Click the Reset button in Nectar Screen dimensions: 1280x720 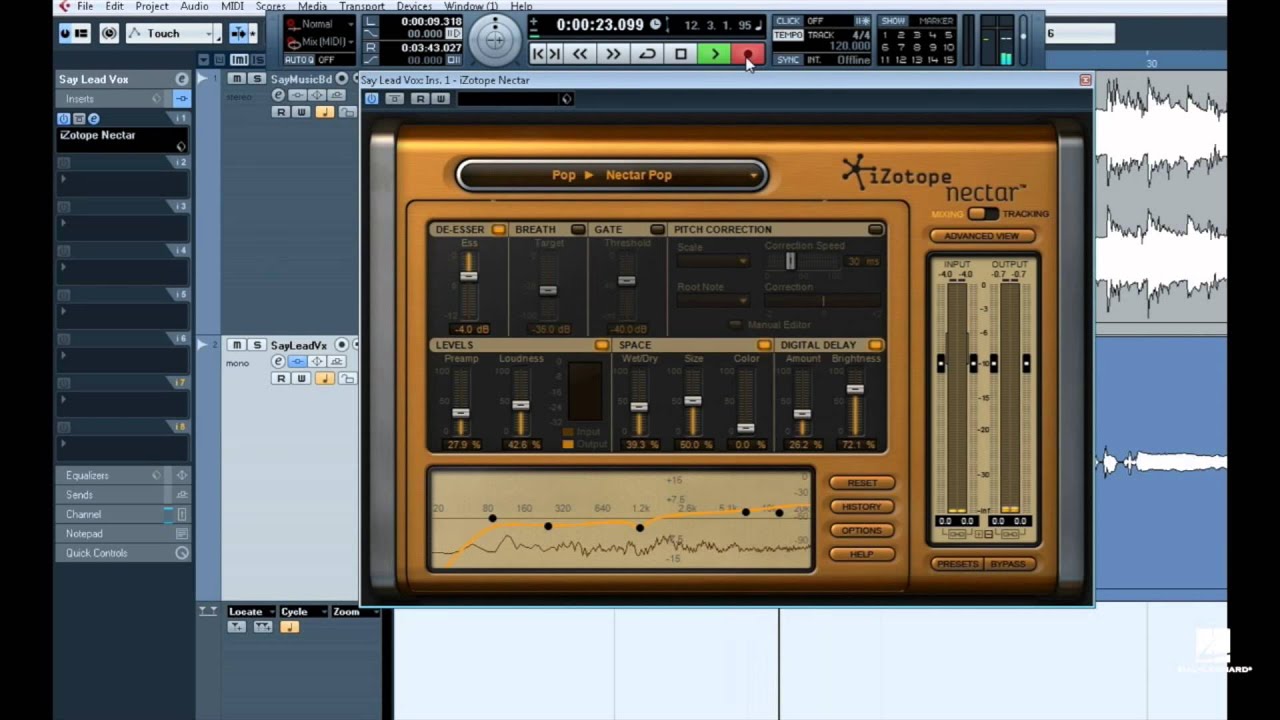pyautogui.click(x=862, y=483)
